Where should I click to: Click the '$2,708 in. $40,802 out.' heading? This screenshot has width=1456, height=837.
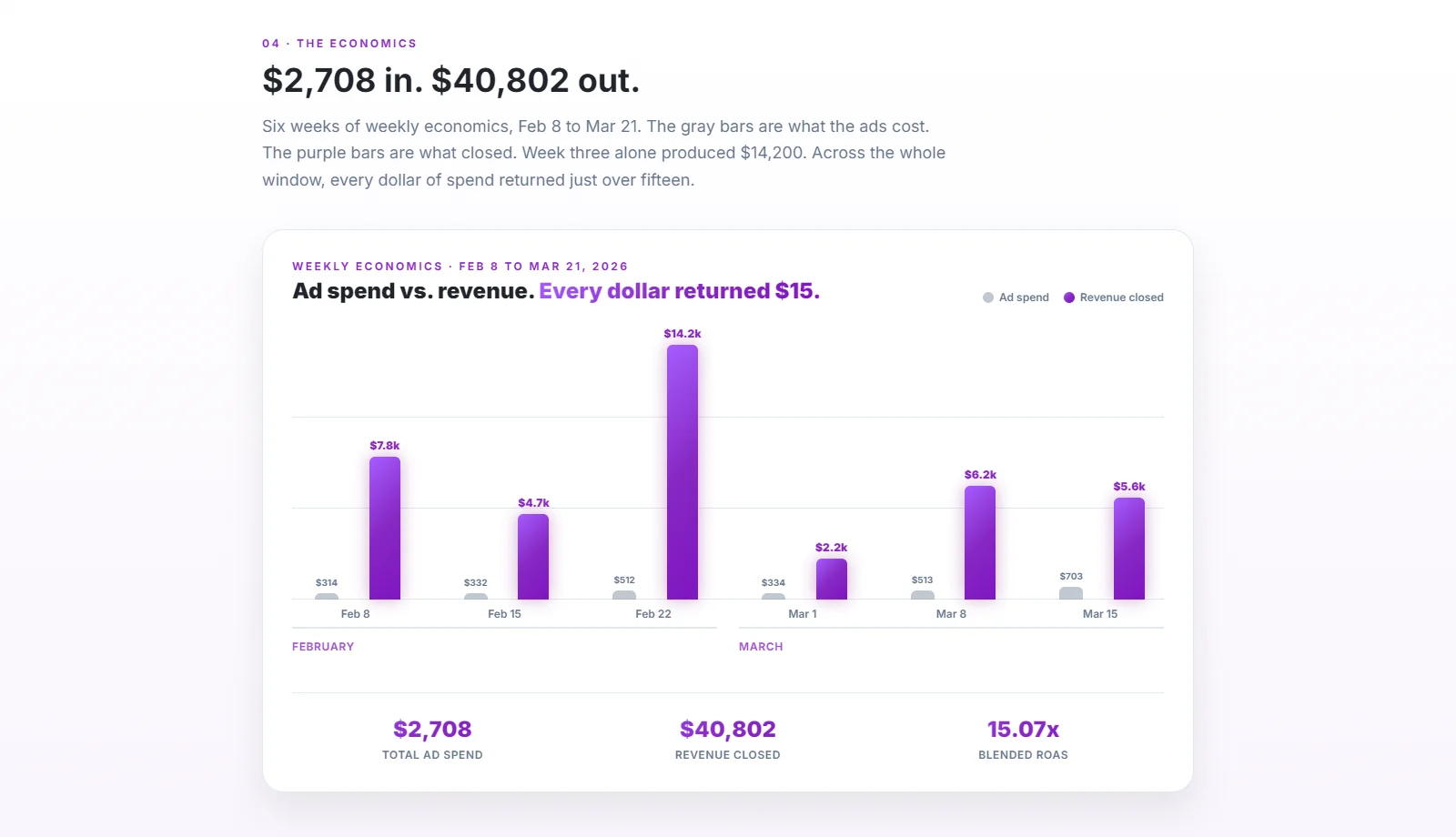(450, 80)
